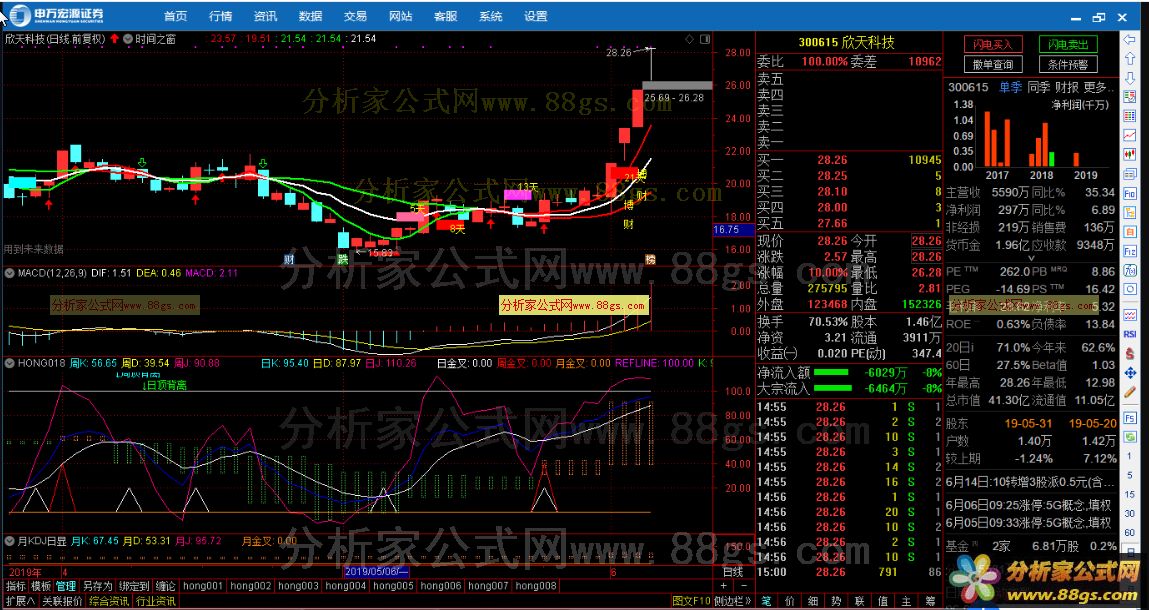1149x610 pixels.
Task: Click the 2019/05/06 date marker on timeline
Action: tap(377, 571)
